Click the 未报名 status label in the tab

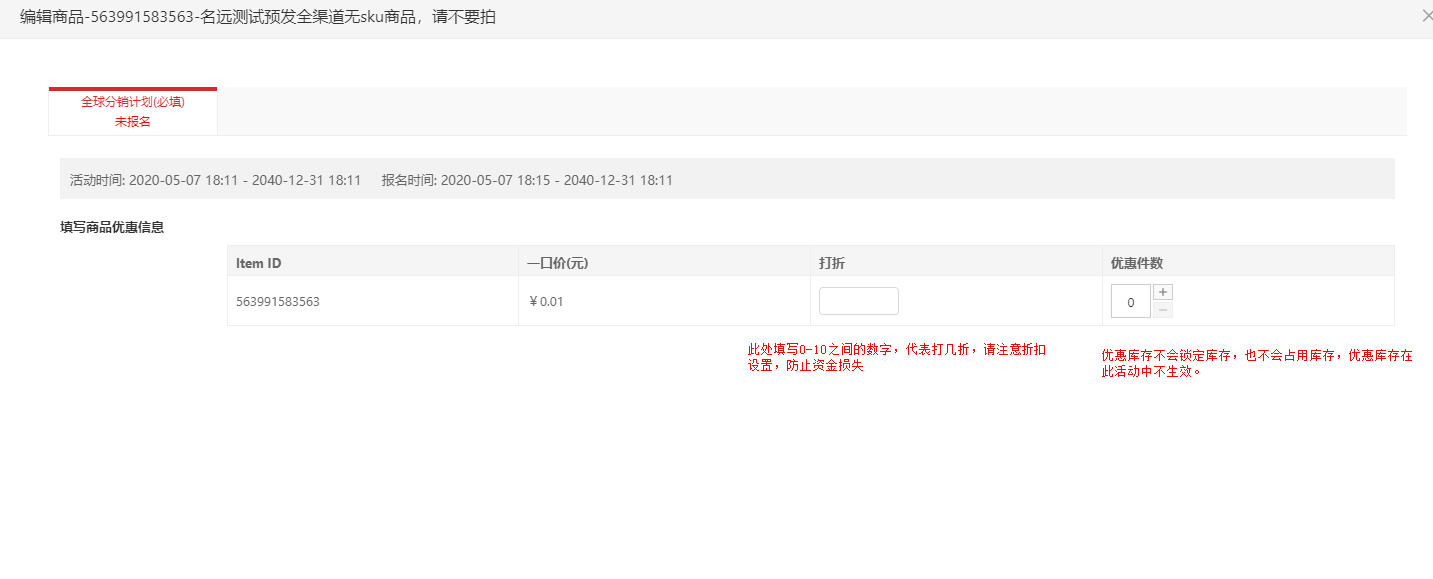tap(133, 121)
